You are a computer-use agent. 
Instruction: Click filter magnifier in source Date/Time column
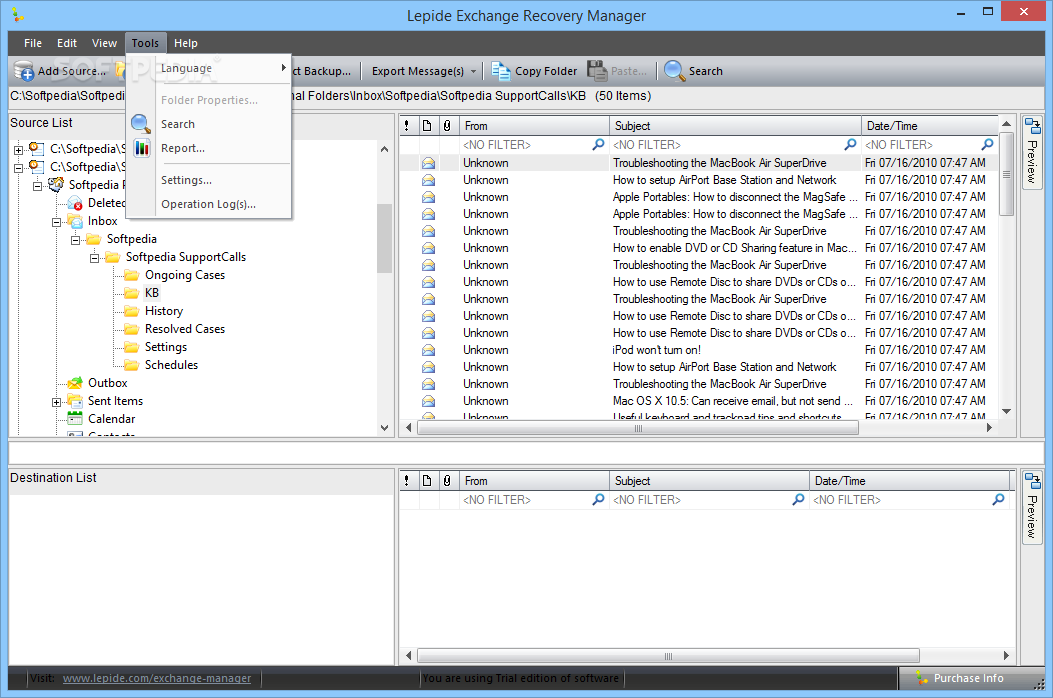point(987,144)
